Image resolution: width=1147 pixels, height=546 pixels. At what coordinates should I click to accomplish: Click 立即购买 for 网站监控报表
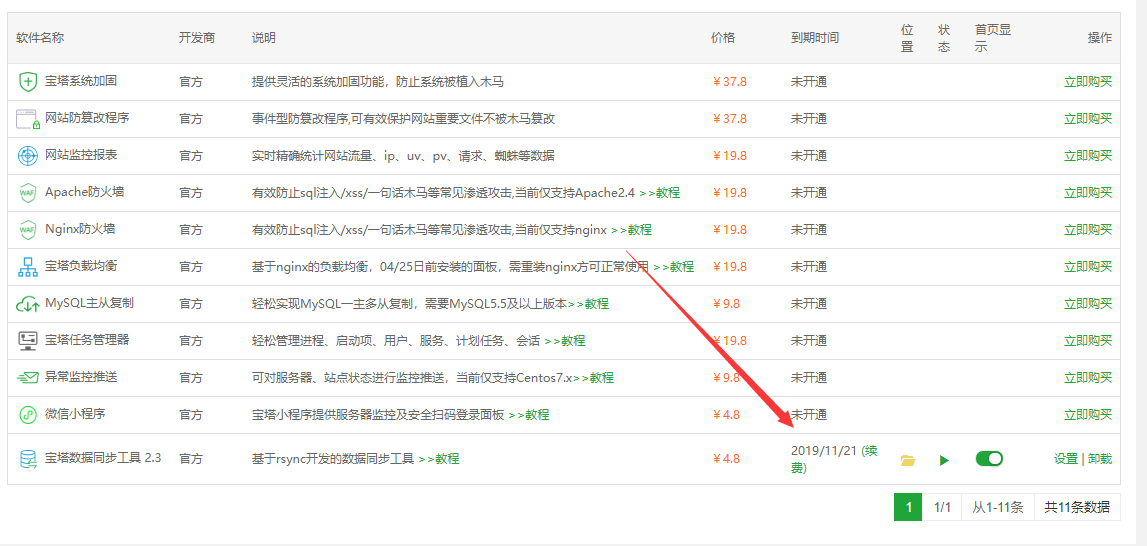tap(1088, 155)
